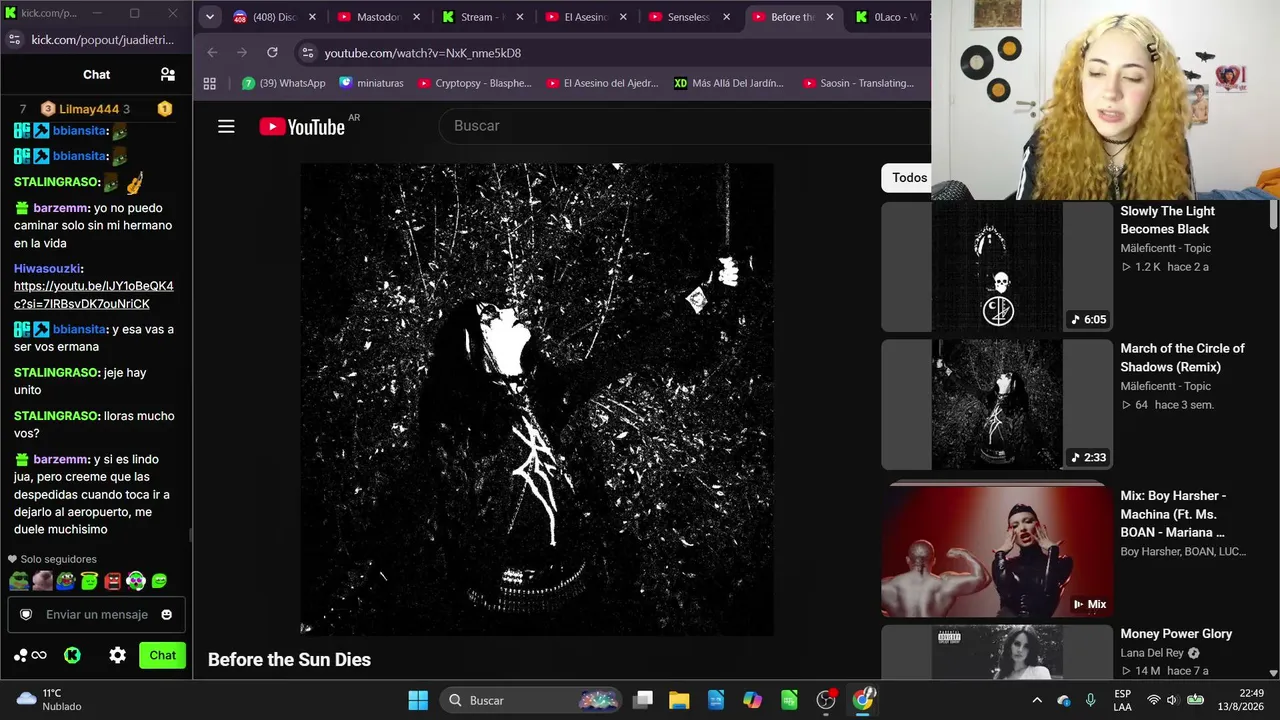Open El Asesino del Ajedr... bookmark
1280x720 pixels.
tap(602, 83)
